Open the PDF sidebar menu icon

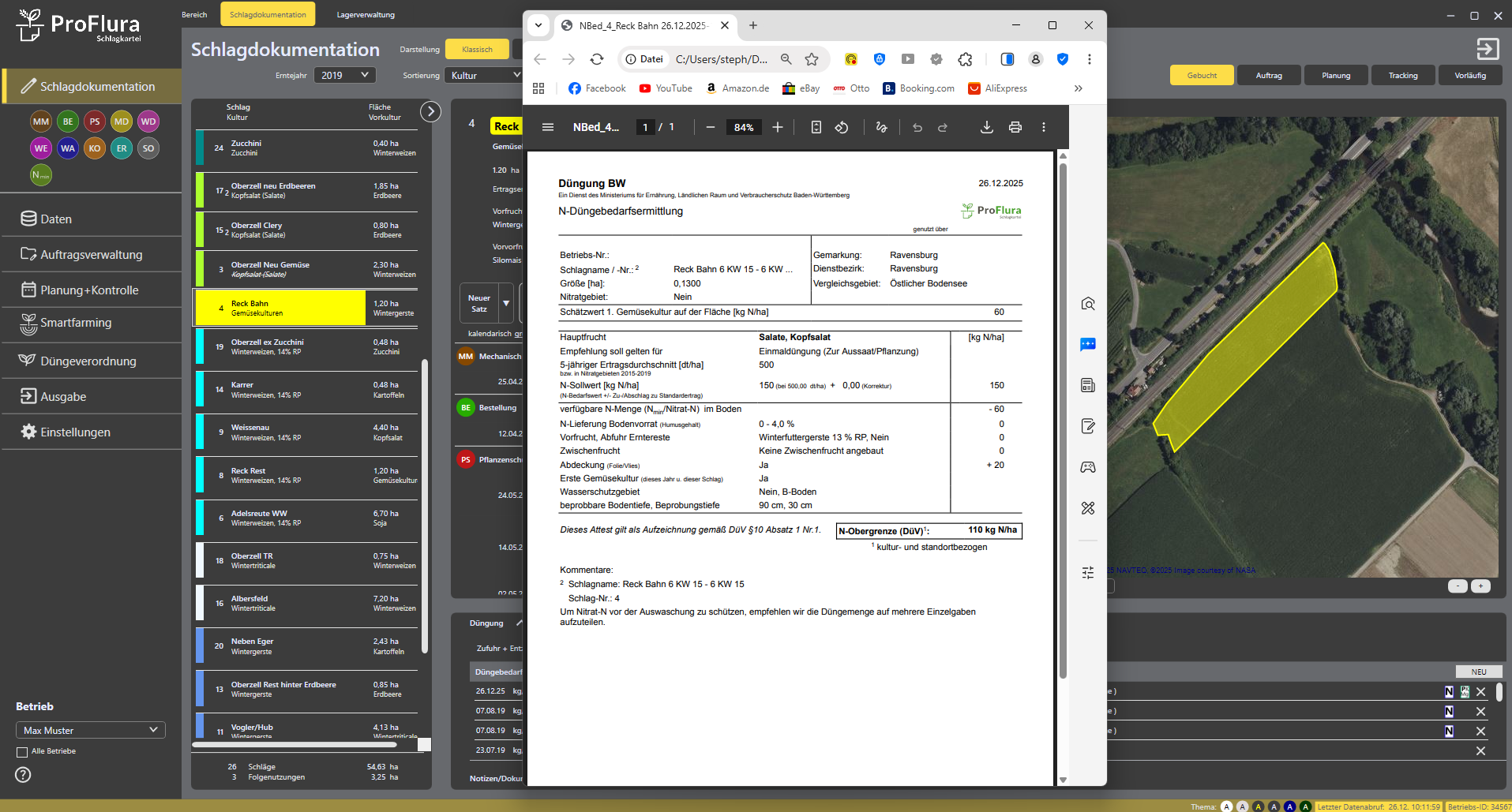coord(547,127)
